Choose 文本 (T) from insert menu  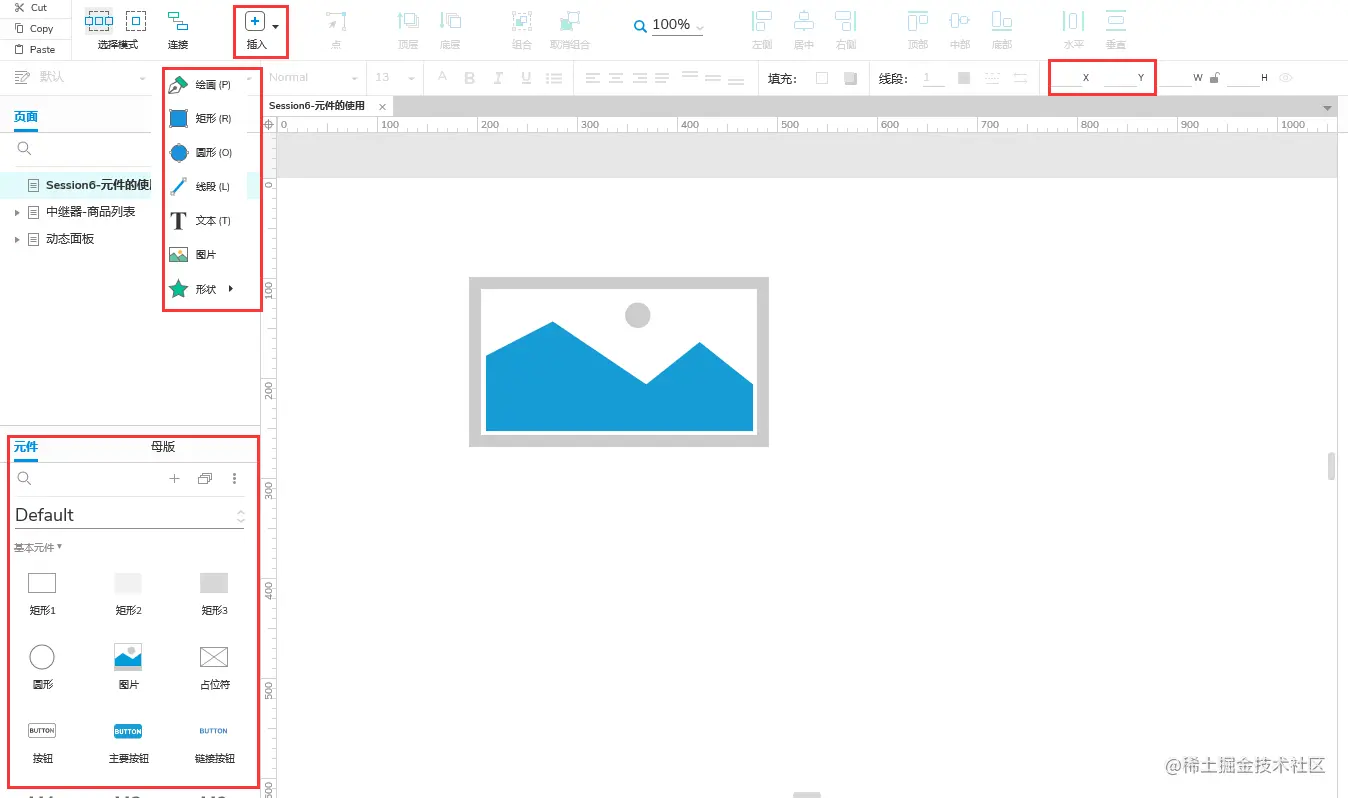coord(211,221)
